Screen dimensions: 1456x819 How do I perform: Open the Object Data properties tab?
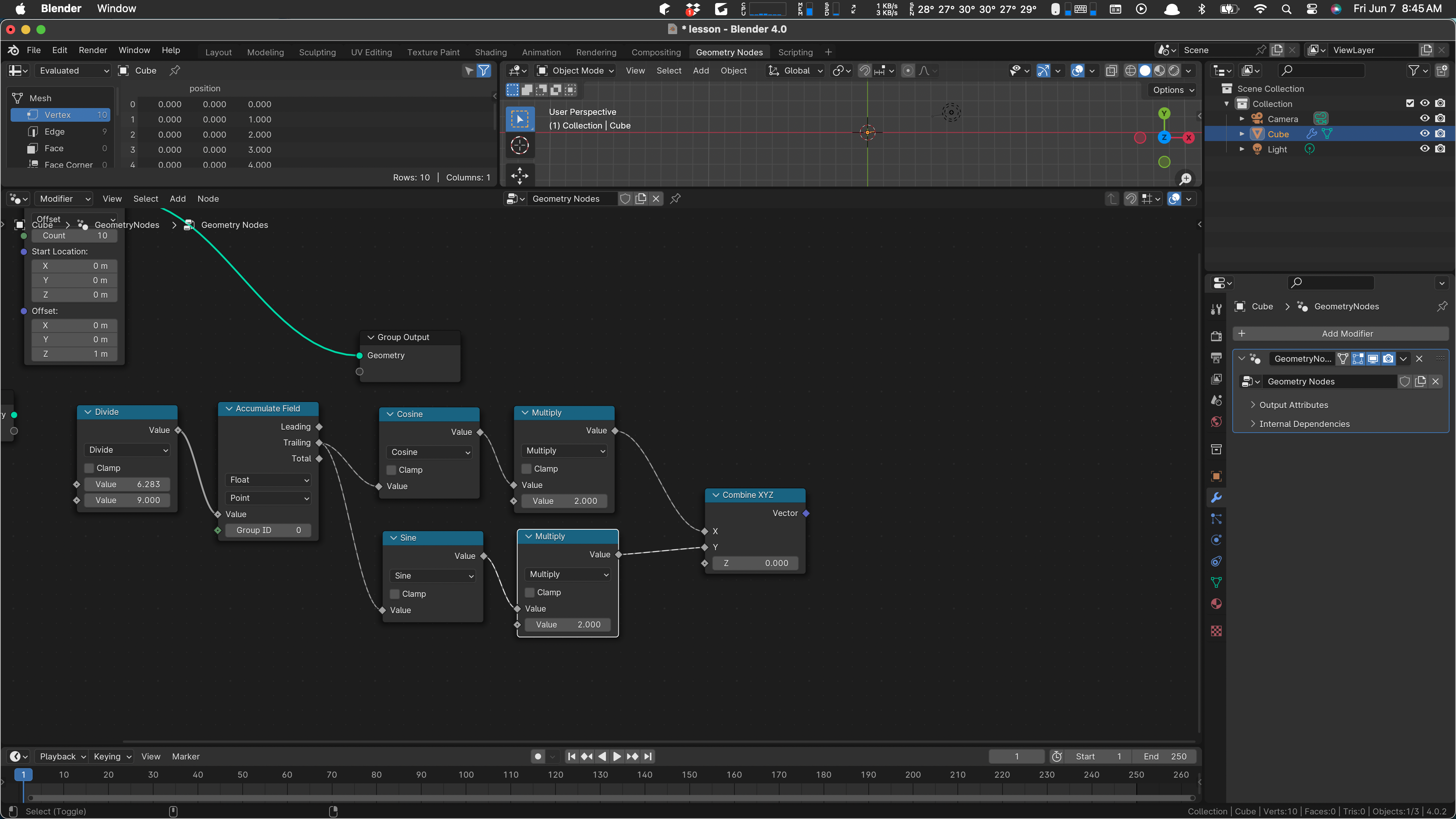pyautogui.click(x=1216, y=582)
